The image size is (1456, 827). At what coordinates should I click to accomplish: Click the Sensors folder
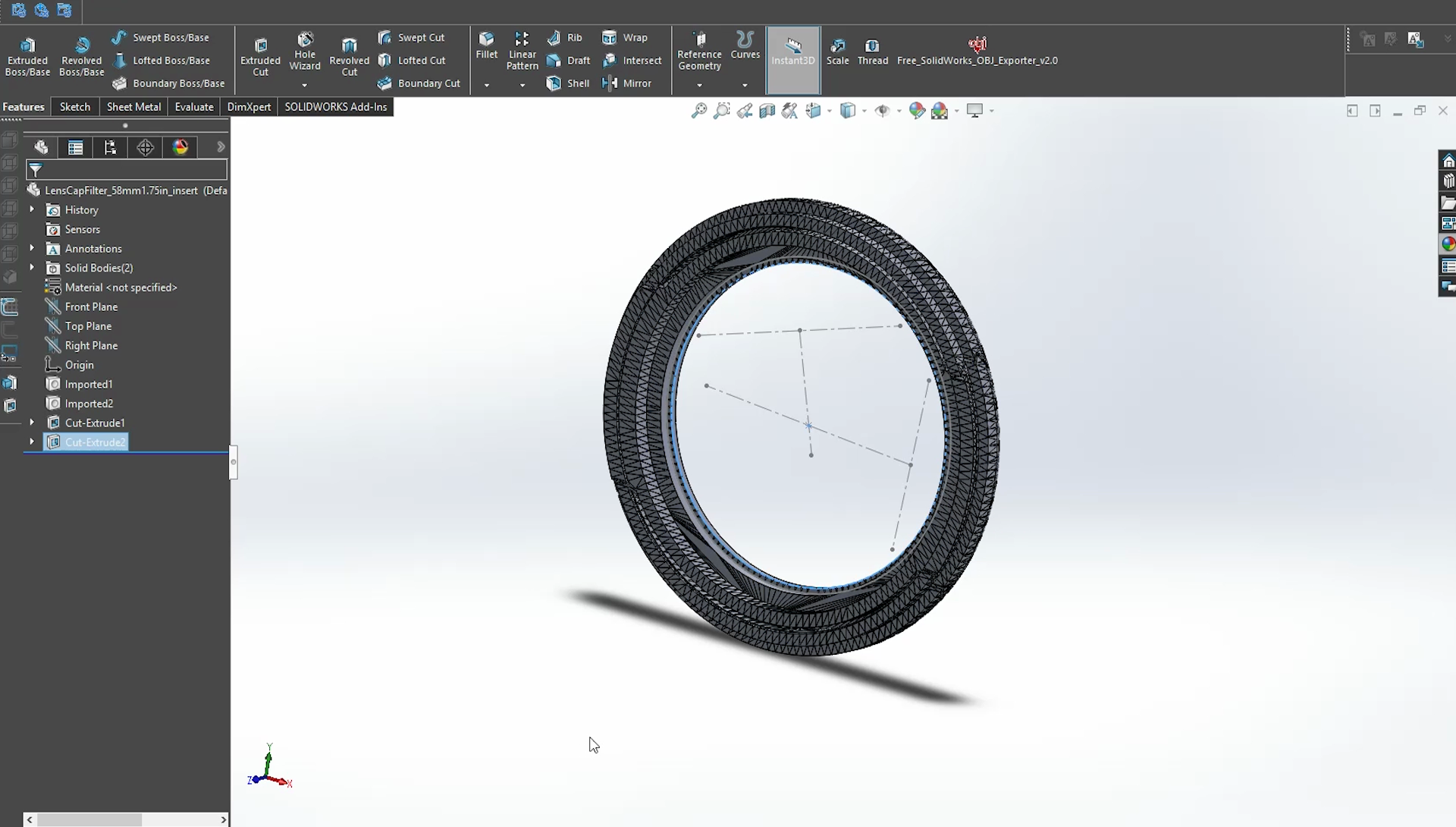72,229
